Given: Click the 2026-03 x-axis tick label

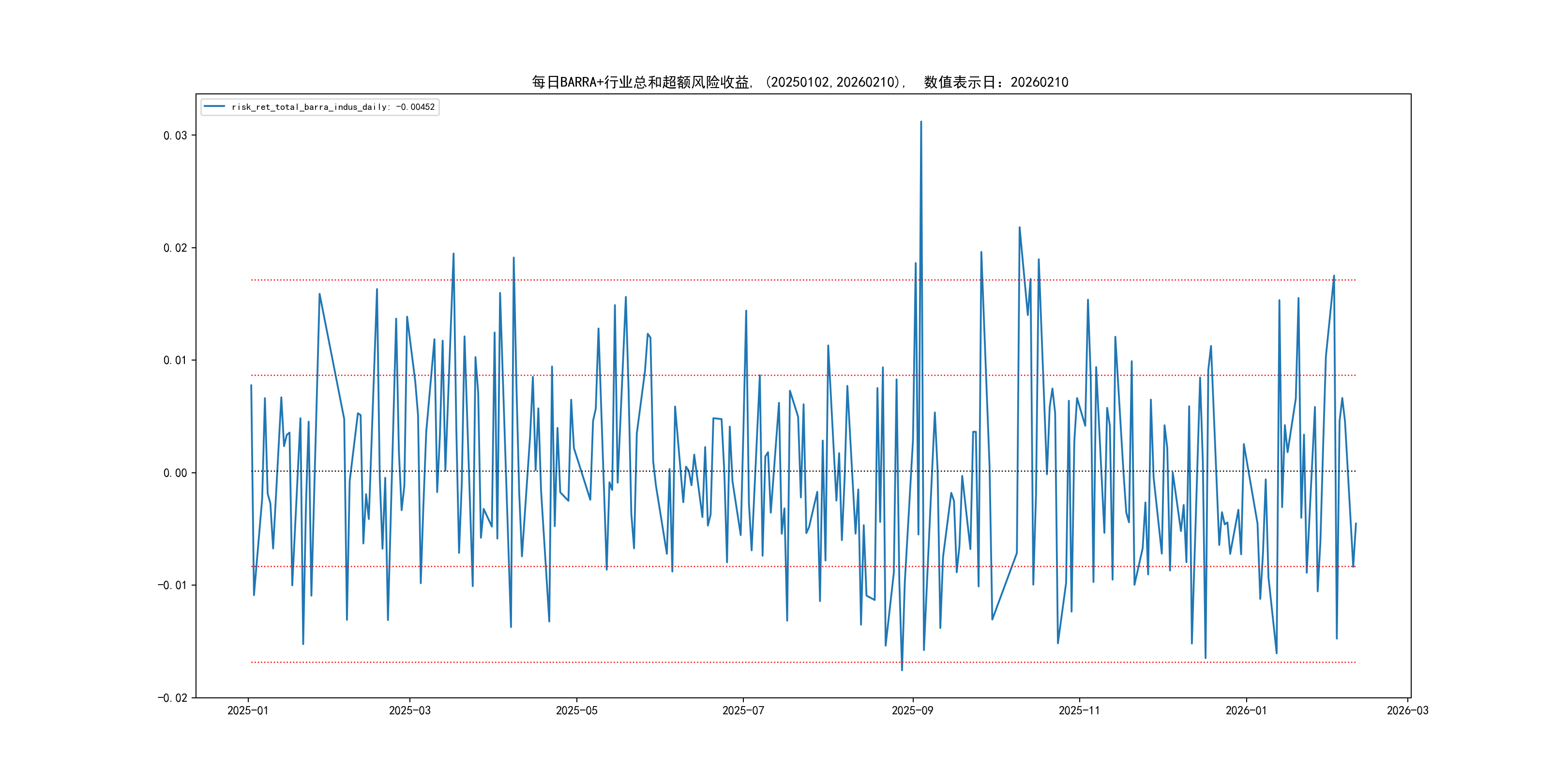Looking at the screenshot, I should [x=1407, y=710].
